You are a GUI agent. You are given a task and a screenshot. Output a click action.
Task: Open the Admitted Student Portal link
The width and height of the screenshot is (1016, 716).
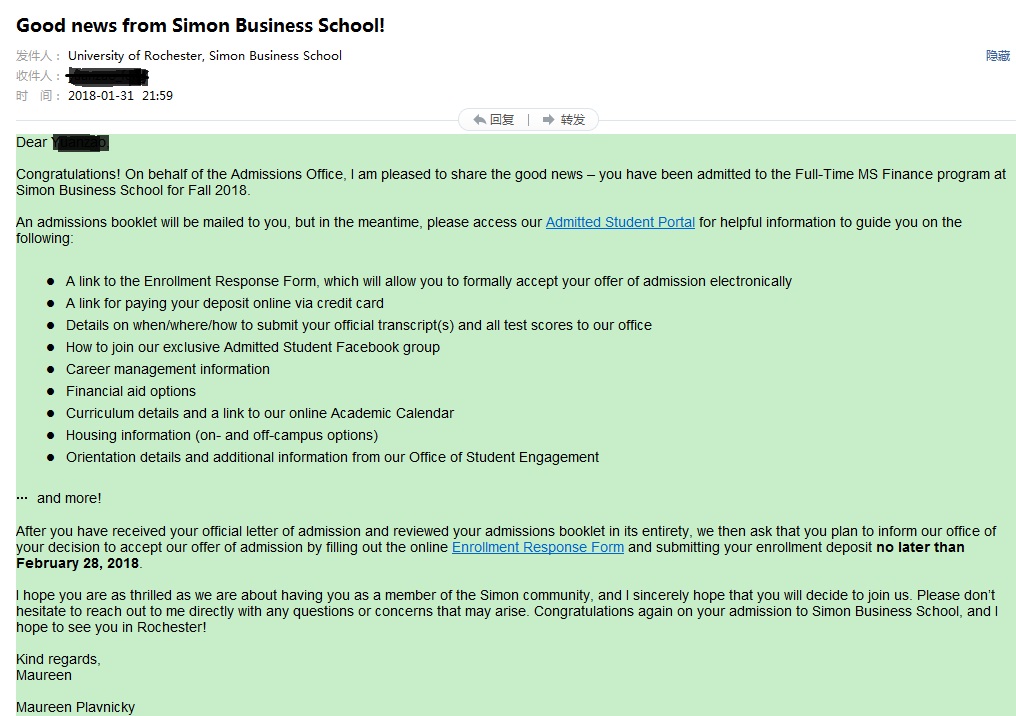point(620,222)
